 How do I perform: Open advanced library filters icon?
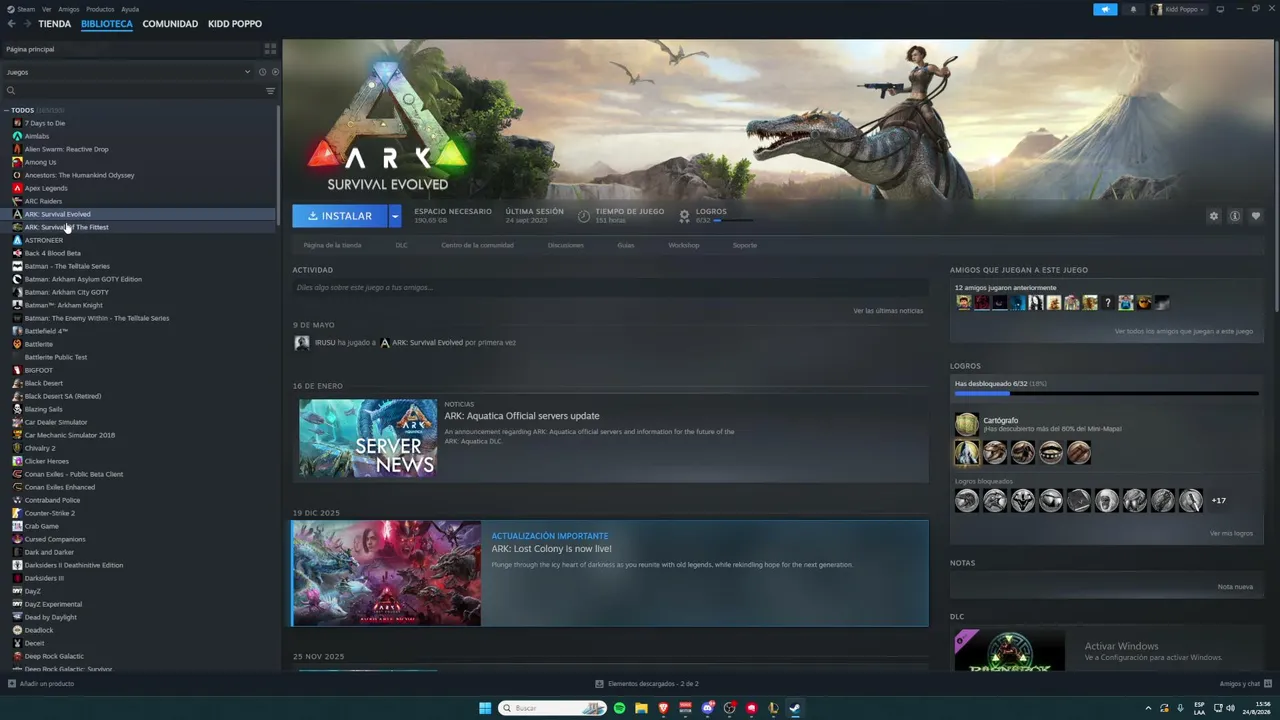[270, 91]
